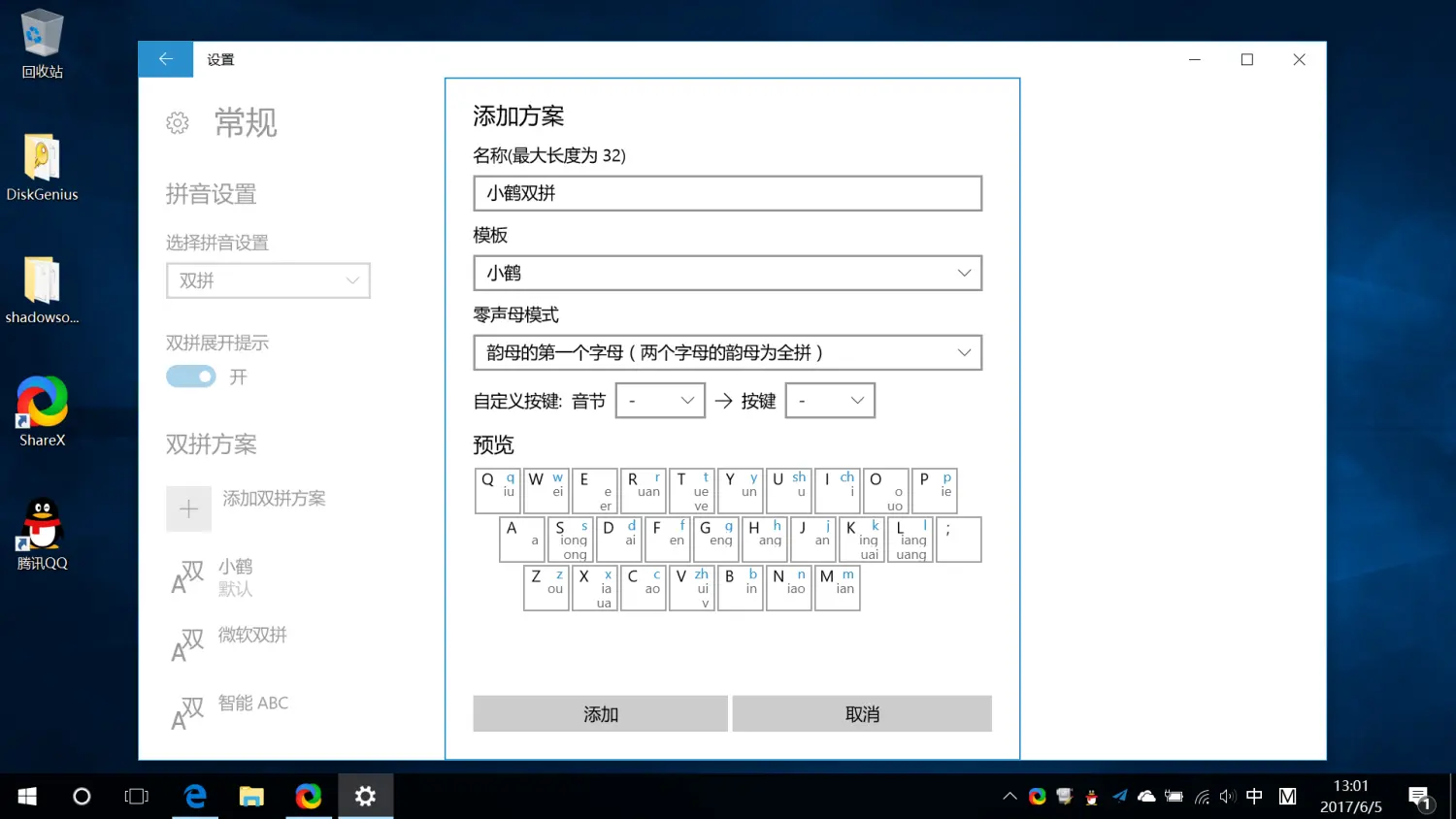
Task: Open Task View on the taskbar
Action: point(137,797)
